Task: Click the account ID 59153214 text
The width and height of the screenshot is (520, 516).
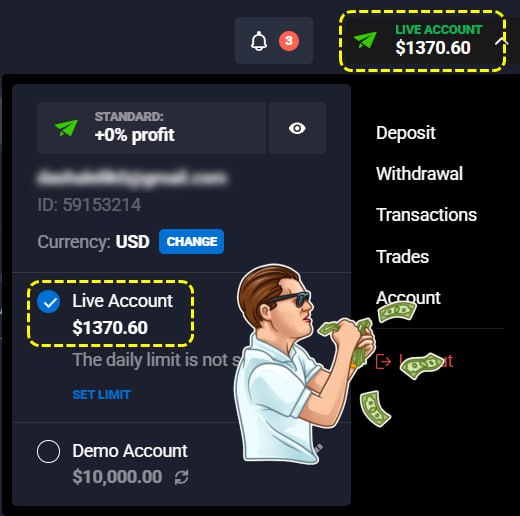Action: click(89, 205)
